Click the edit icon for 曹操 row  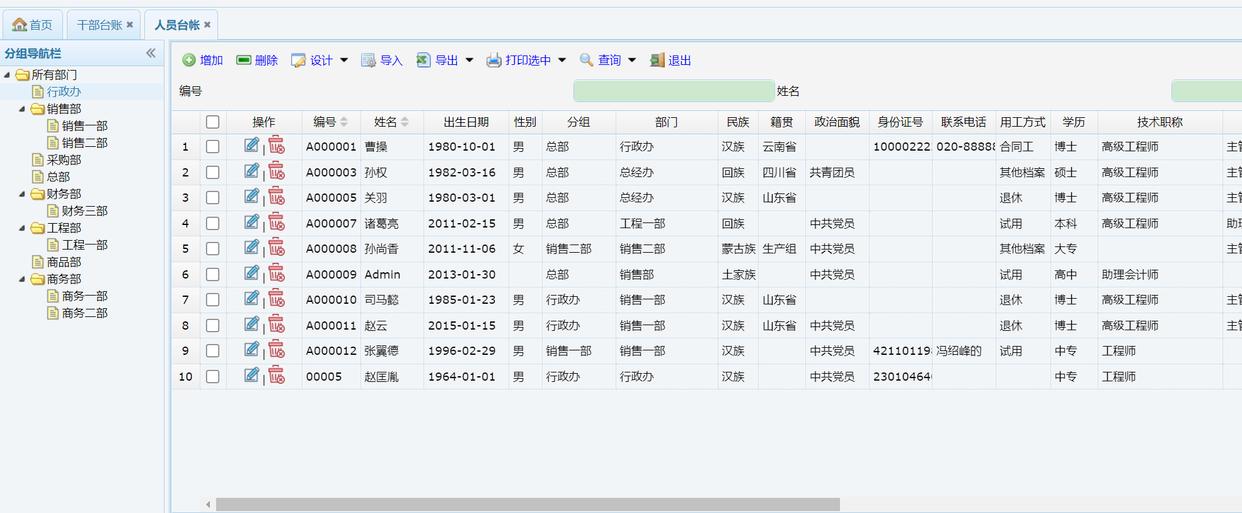(251, 146)
